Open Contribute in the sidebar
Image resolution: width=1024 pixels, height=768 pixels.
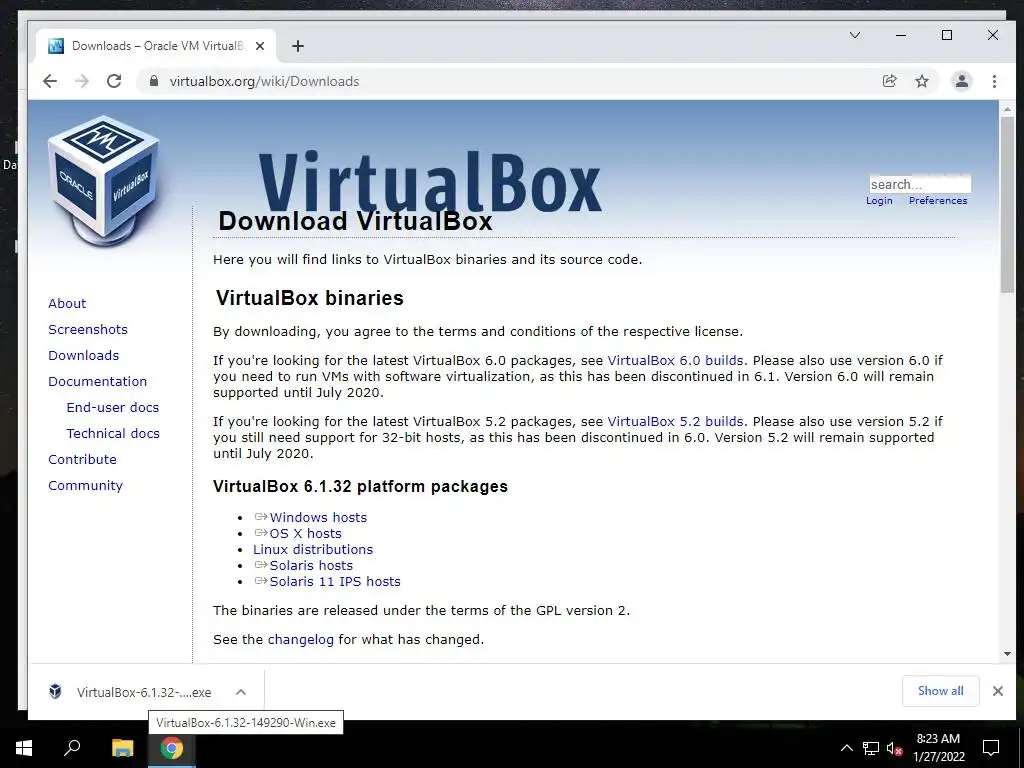pyautogui.click(x=82, y=460)
